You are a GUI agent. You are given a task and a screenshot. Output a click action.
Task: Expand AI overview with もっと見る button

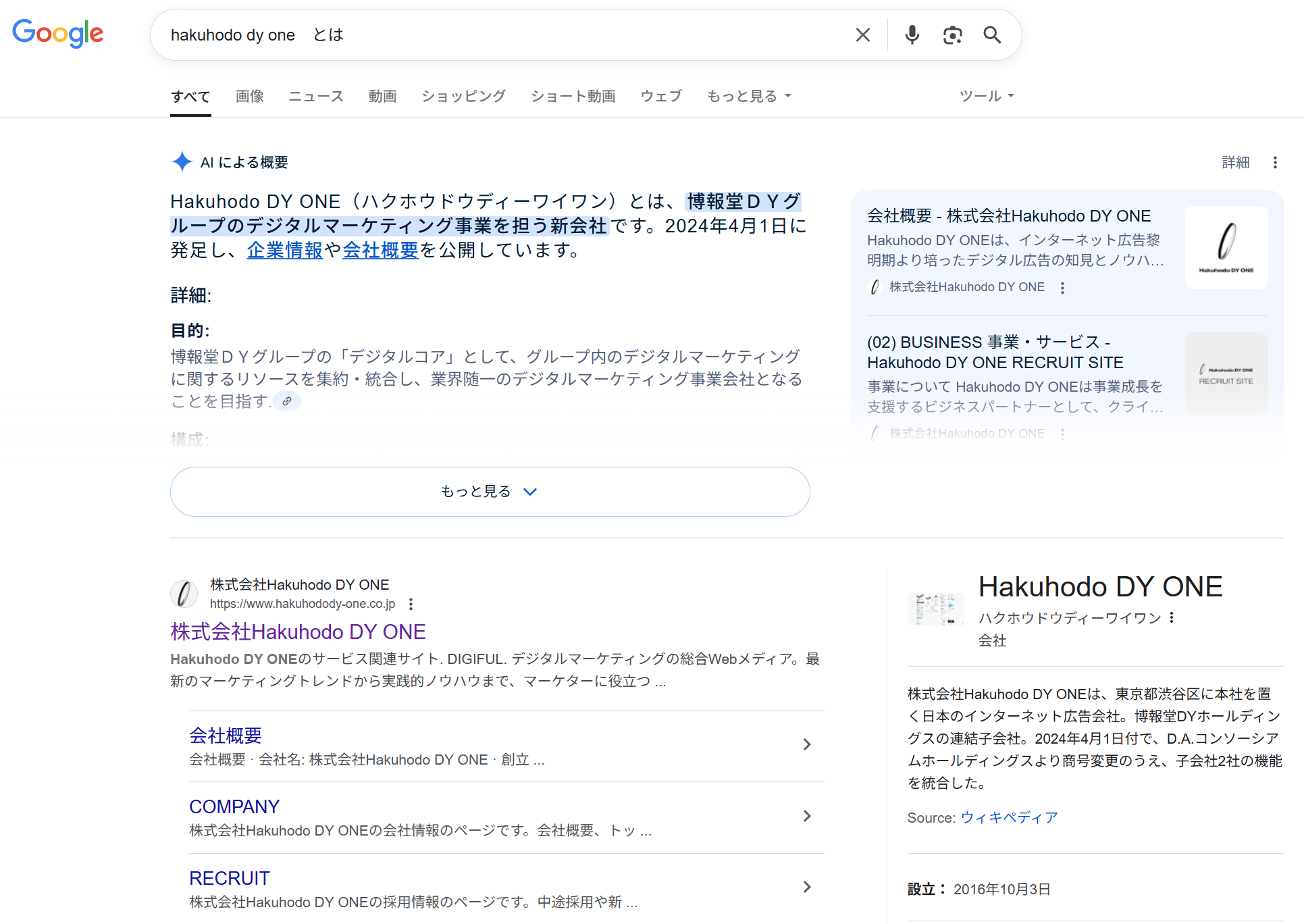pos(490,492)
